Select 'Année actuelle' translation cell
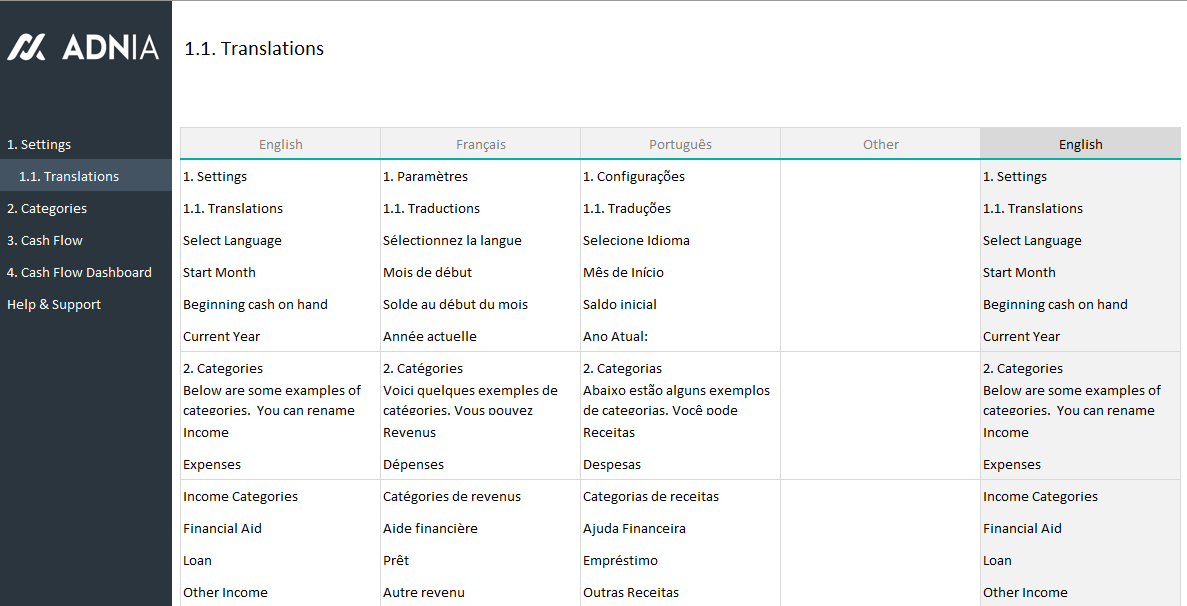 pyautogui.click(x=430, y=336)
